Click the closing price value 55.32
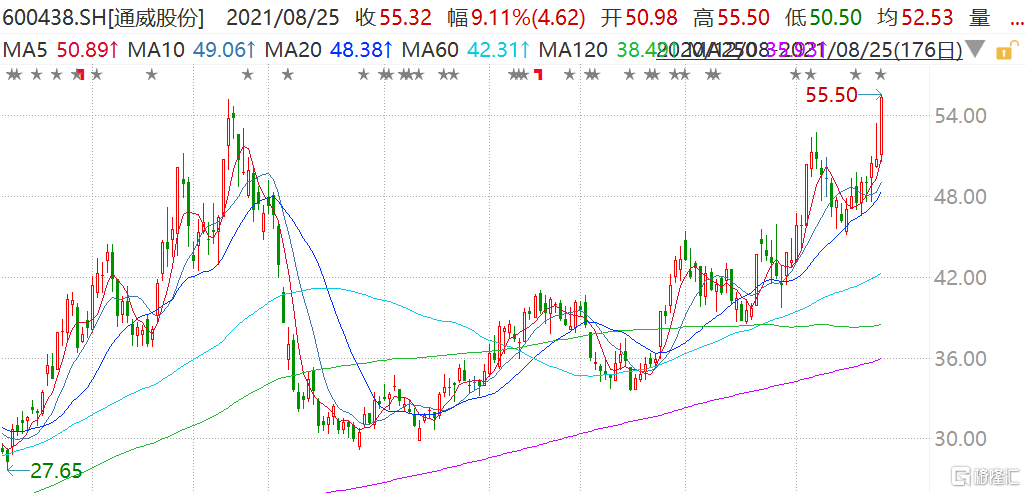Viewport: 1026px width, 493px height. coord(404,19)
